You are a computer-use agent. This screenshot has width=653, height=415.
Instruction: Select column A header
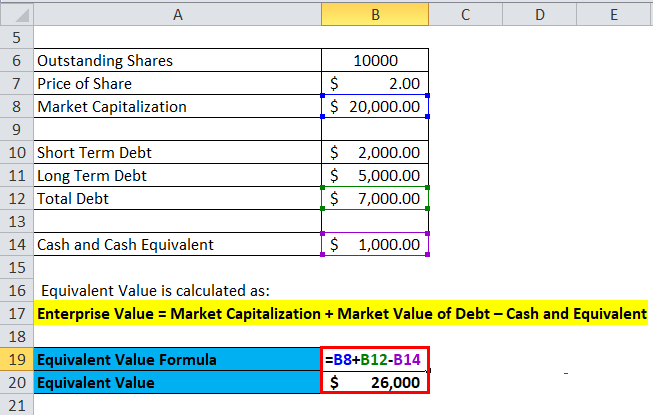(x=177, y=15)
